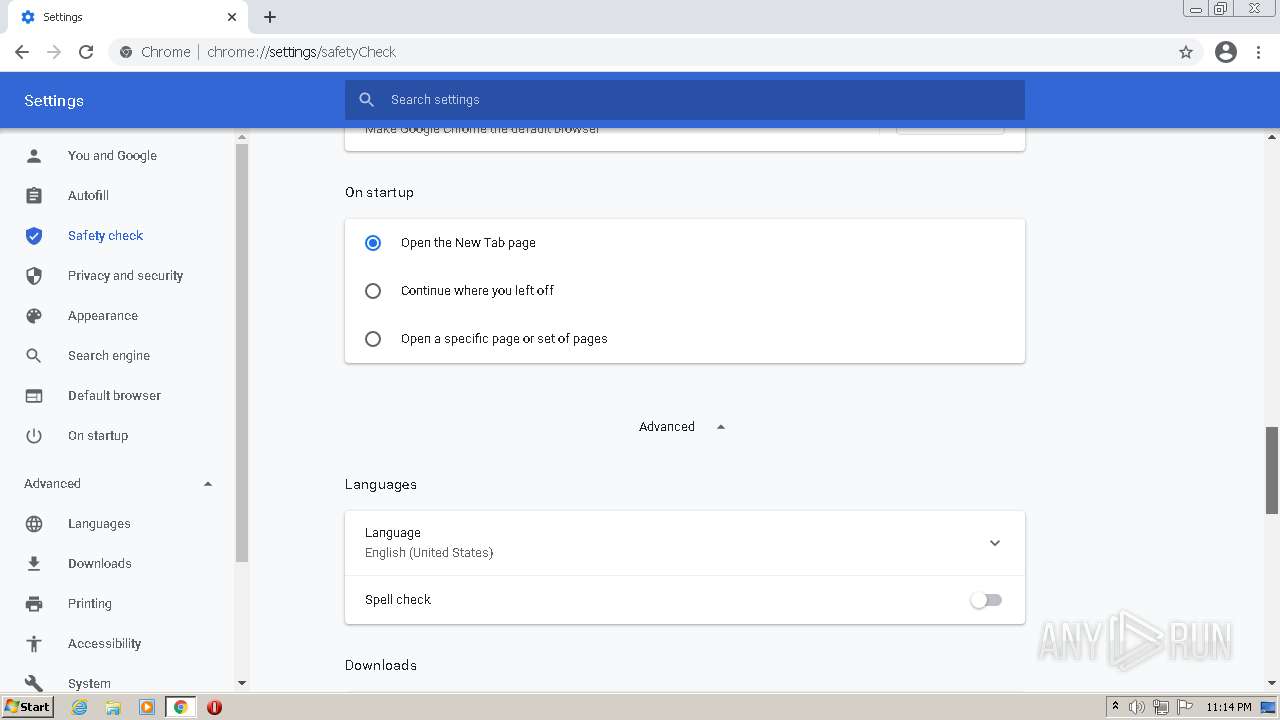Bookmark this page with the star icon
This screenshot has width=1280, height=720.
[1186, 52]
